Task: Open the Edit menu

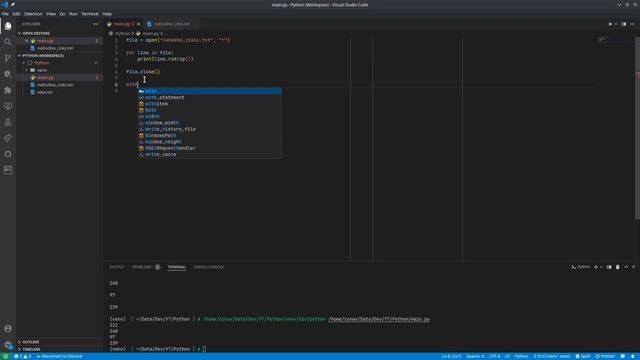Action: click(x=16, y=14)
